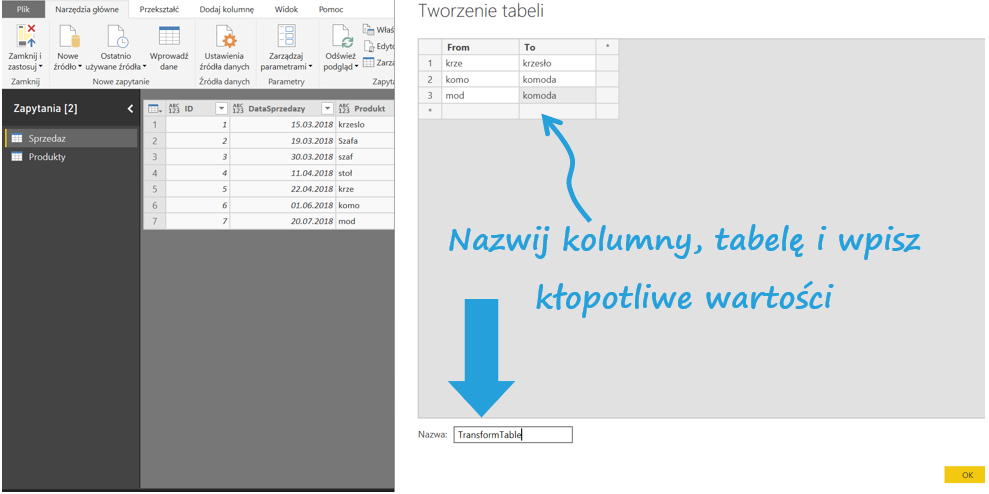Screen dimensions: 989x494
Task: Click the Nowe źródło icon
Action: click(x=68, y=37)
